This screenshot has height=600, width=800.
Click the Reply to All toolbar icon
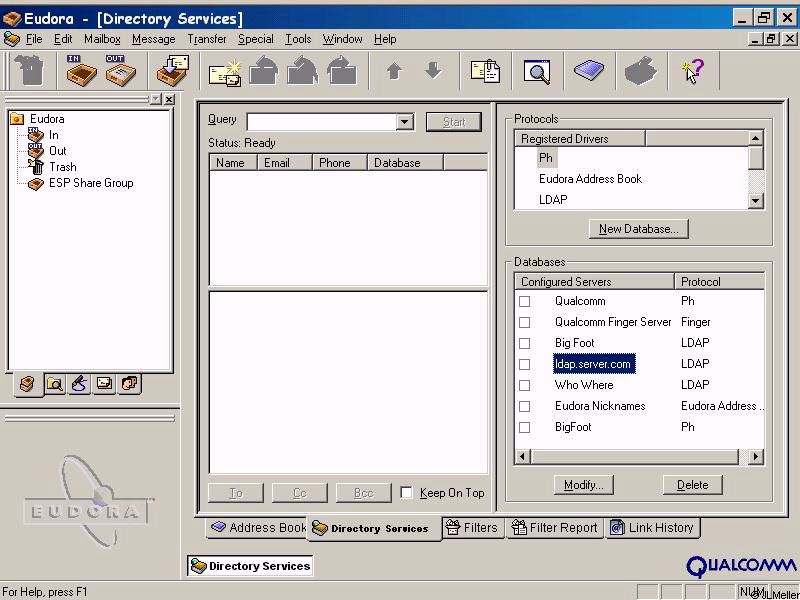[x=303, y=70]
